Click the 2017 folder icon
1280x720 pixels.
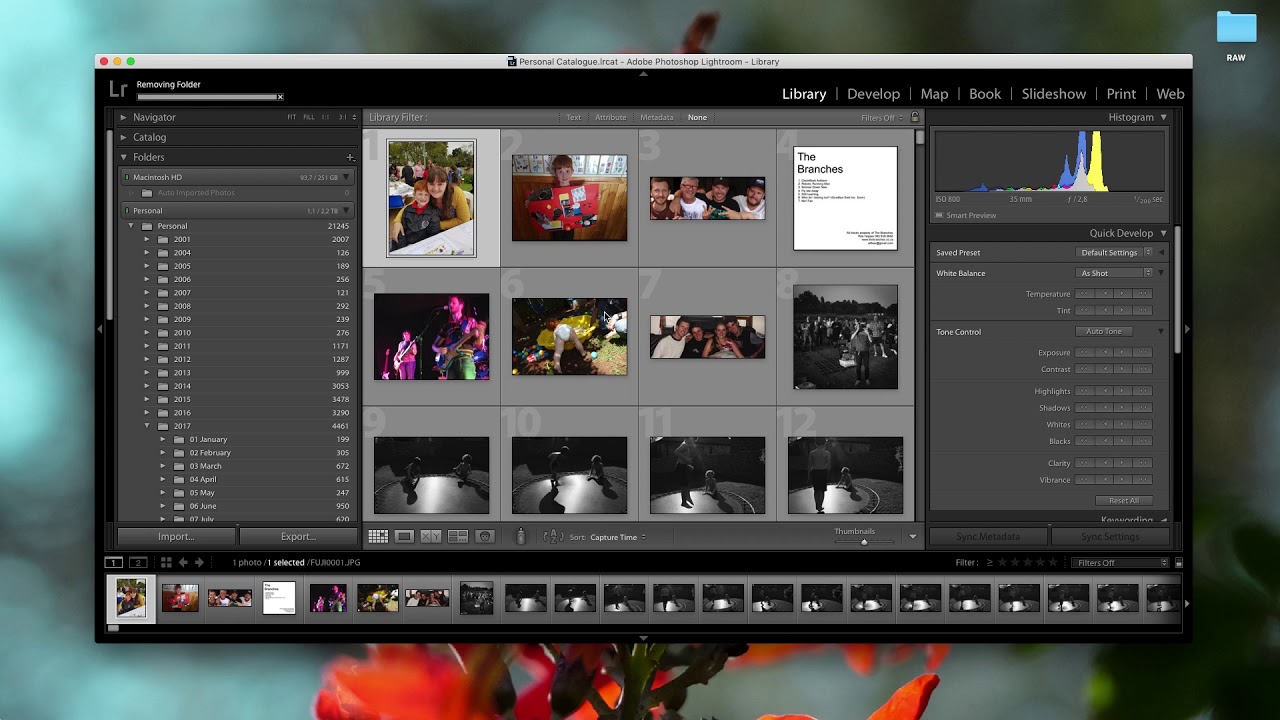pos(164,426)
